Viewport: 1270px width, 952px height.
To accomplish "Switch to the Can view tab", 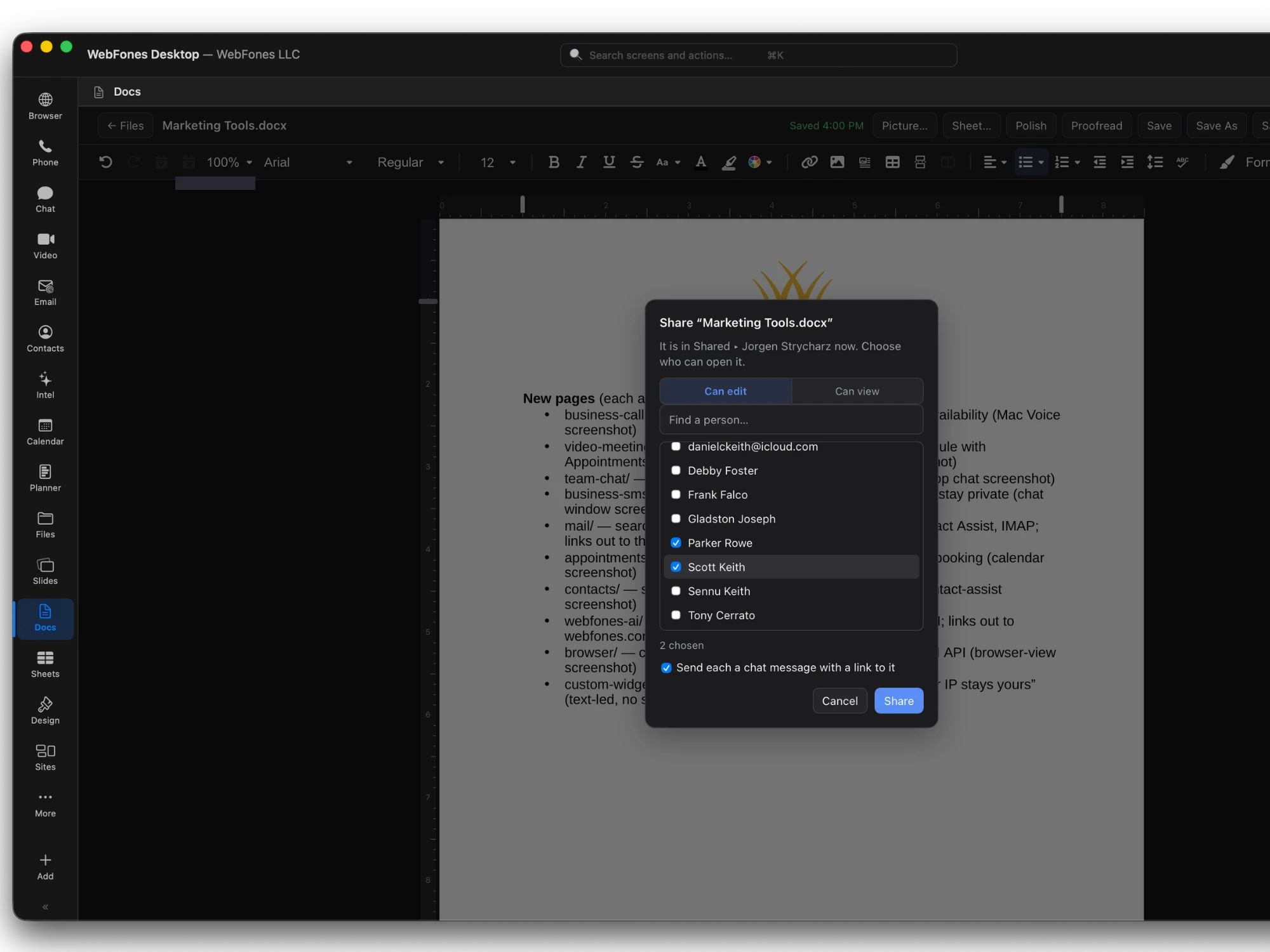I will [x=857, y=392].
